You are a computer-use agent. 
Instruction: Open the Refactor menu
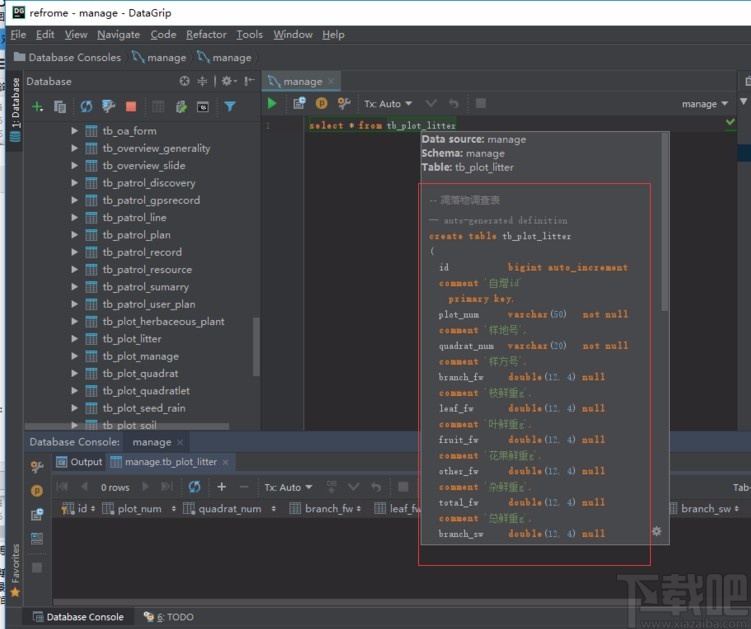[206, 34]
